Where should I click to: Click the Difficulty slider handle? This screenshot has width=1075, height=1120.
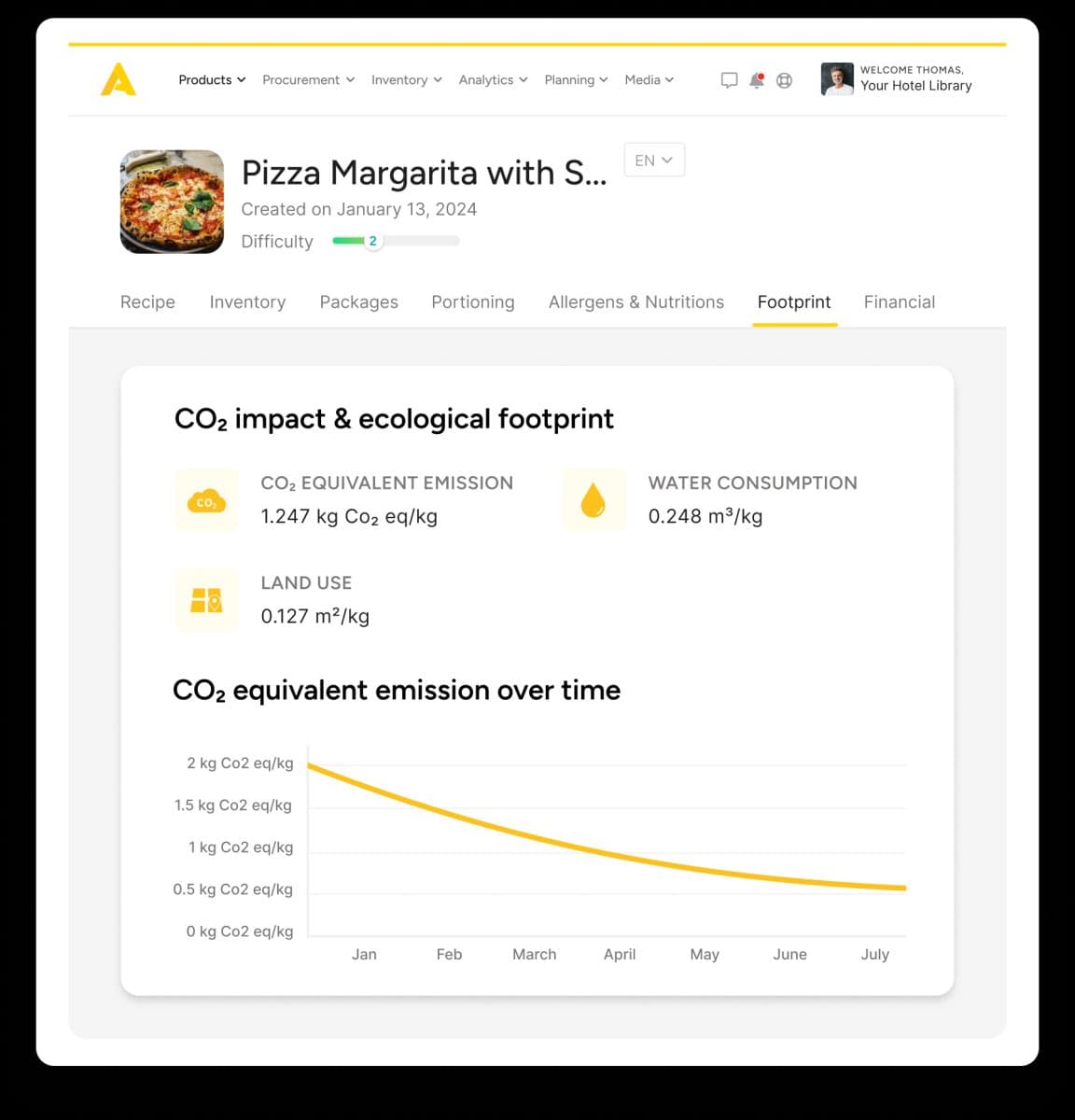pyautogui.click(x=373, y=241)
